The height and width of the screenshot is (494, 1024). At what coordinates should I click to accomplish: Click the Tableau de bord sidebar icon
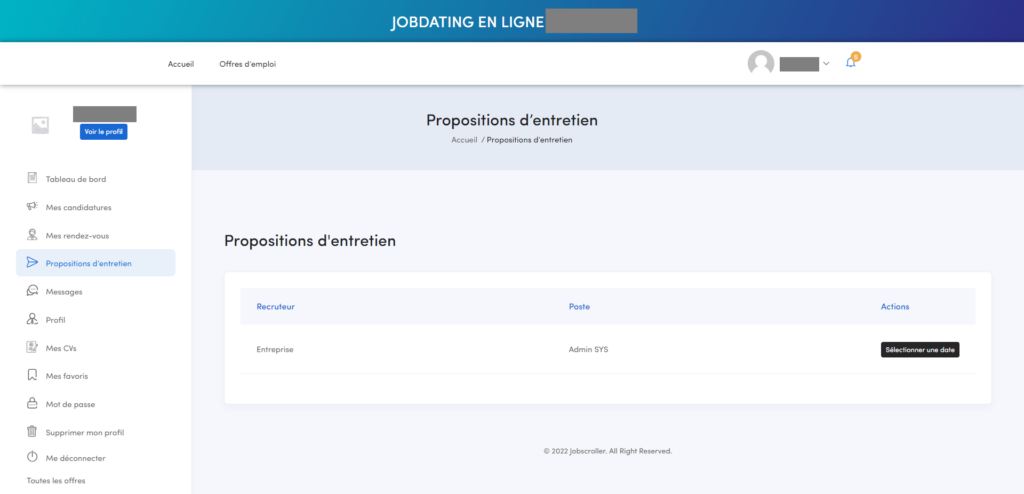point(33,179)
